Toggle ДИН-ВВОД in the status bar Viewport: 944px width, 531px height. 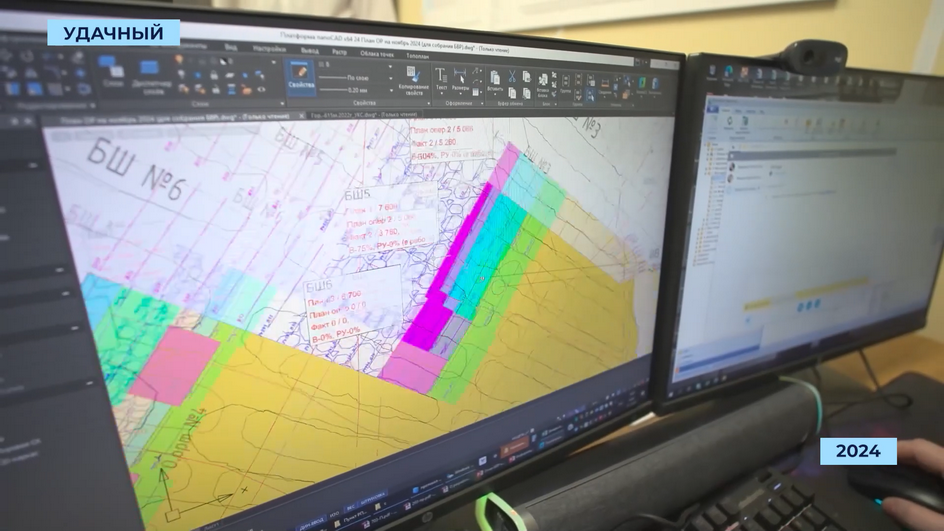pyautogui.click(x=312, y=521)
